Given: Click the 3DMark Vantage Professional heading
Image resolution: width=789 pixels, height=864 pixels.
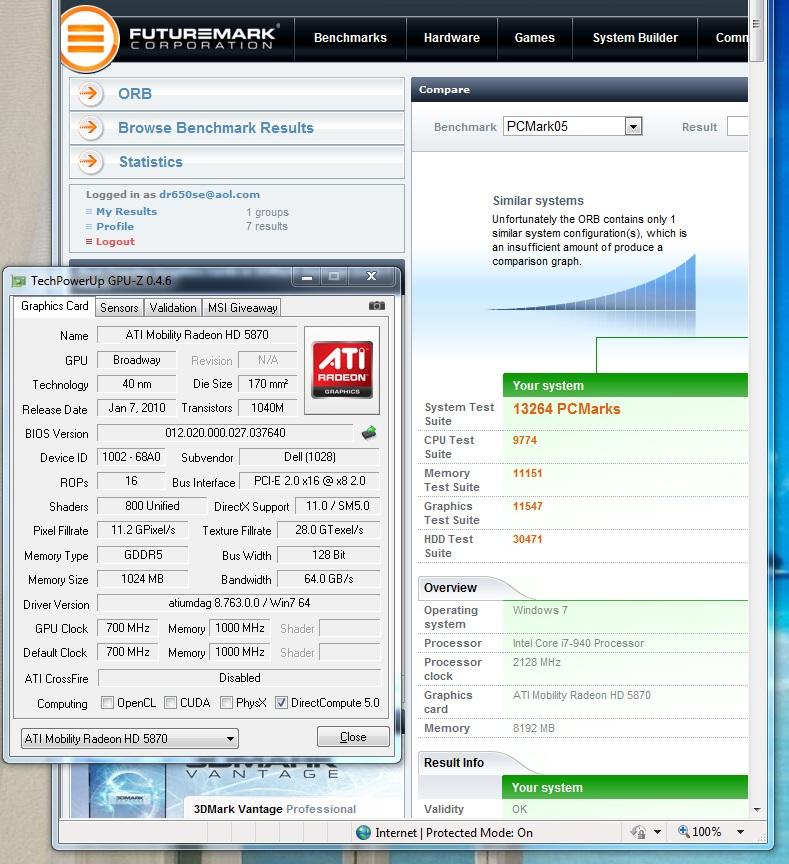Looking at the screenshot, I should coord(274,809).
